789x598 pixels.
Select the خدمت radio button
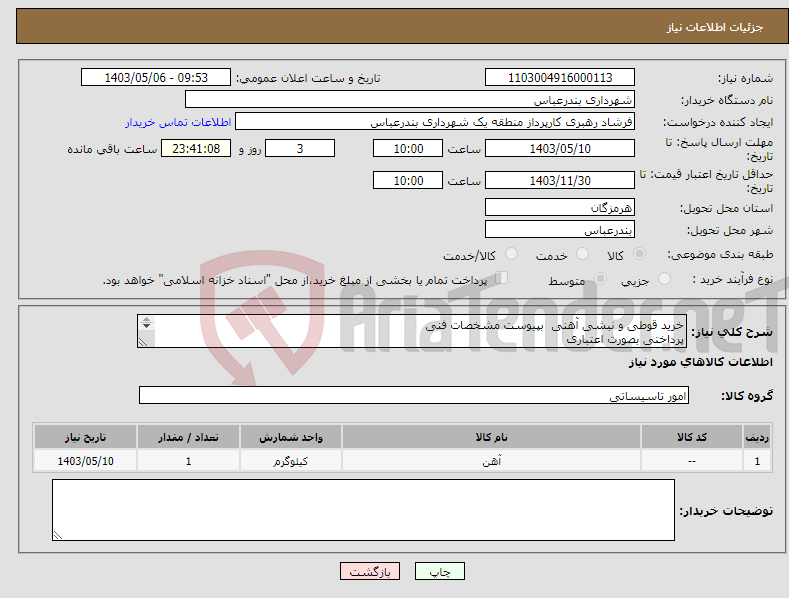(582, 254)
